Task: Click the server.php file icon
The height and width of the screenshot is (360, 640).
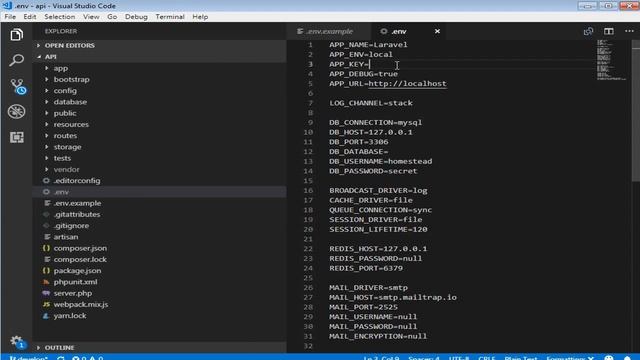Action: tap(46, 293)
